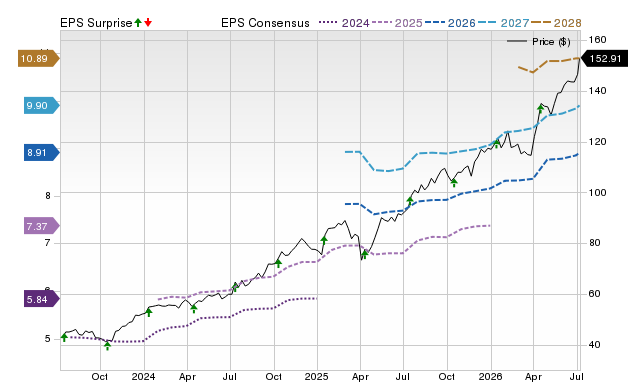Click the Oct label preceding 2025 on the time axis
Image resolution: width=640 pixels, height=382 pixels.
[x=273, y=376]
